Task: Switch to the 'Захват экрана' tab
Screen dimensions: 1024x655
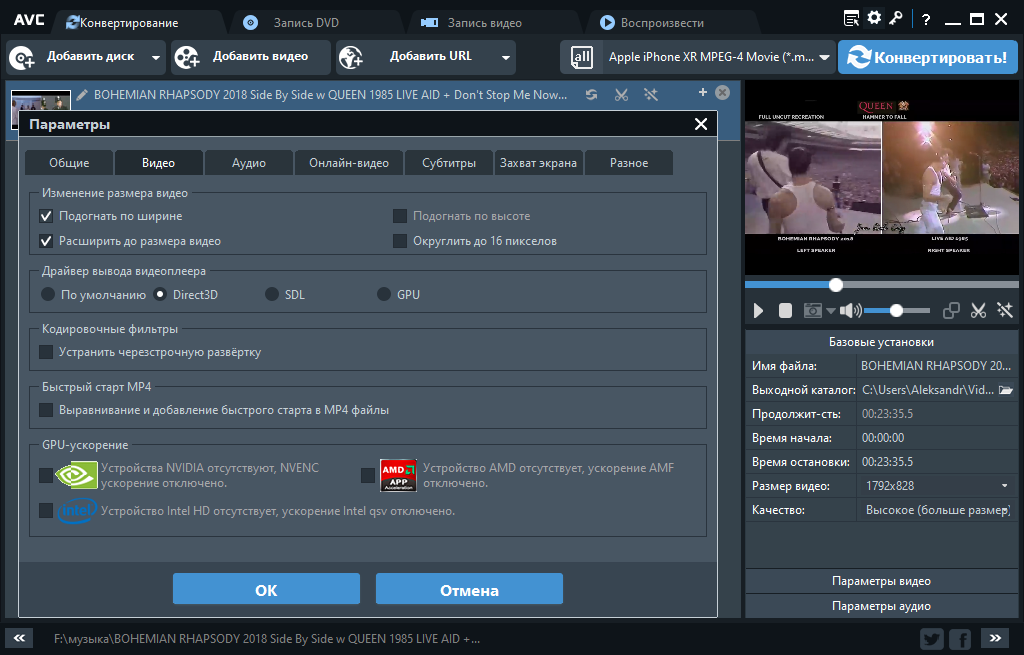Action: tap(538, 163)
